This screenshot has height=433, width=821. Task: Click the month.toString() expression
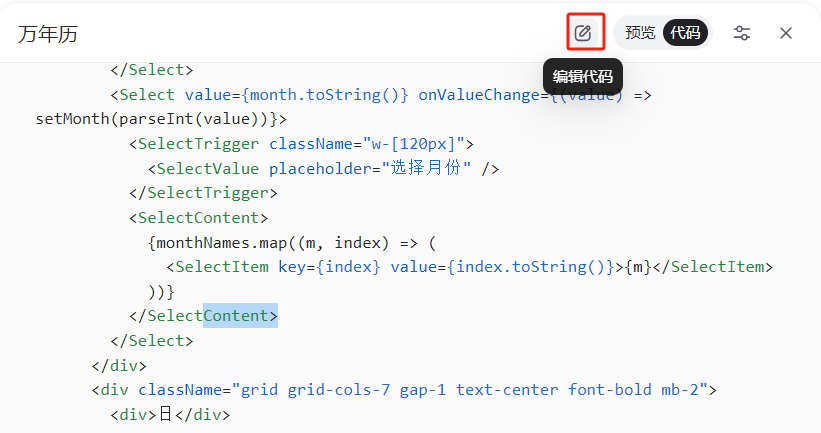[325, 95]
